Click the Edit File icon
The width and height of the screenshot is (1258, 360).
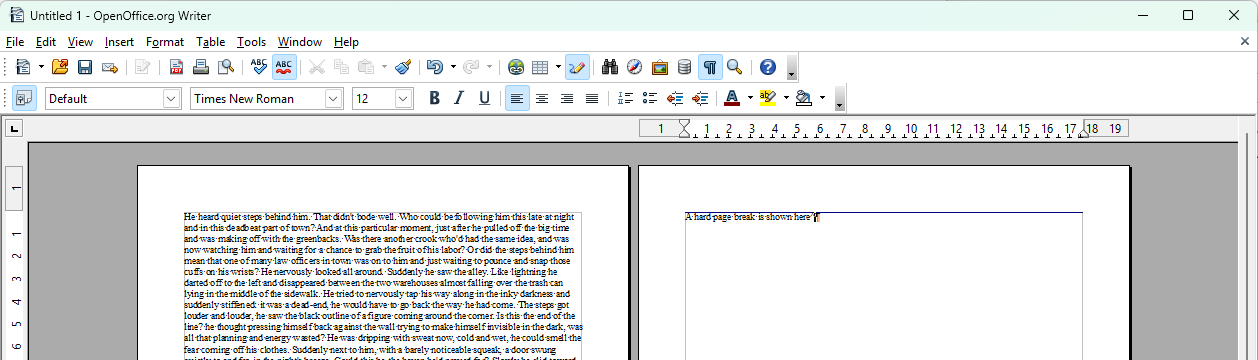(x=143, y=67)
